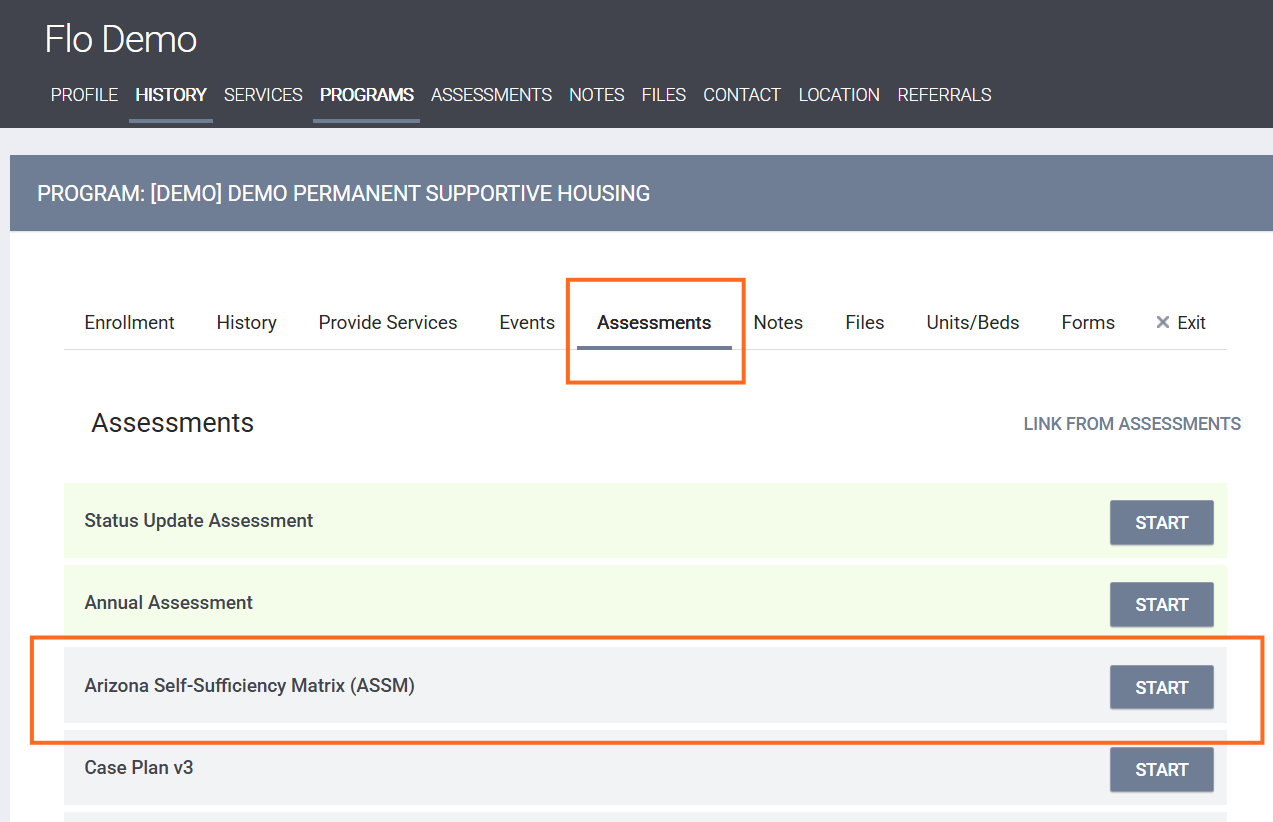Viewport: 1273px width, 822px height.
Task: Switch to the program Enrollment tab
Action: pos(129,323)
